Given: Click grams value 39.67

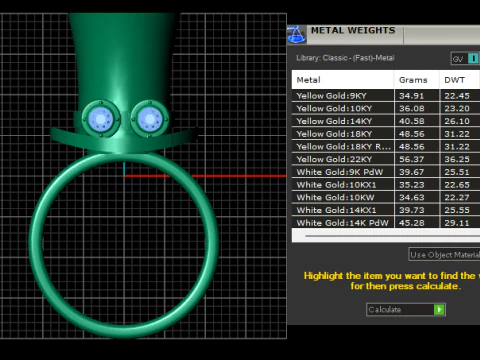Looking at the screenshot, I should tap(412, 172).
